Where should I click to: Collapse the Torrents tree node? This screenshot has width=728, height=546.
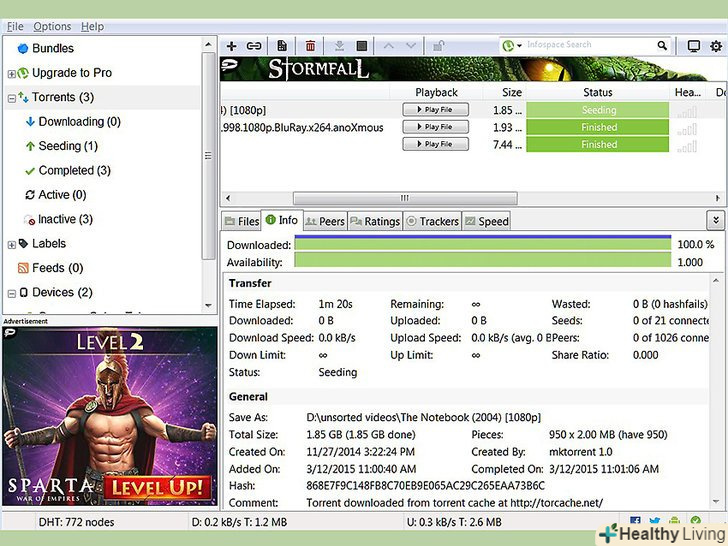(x=12, y=98)
